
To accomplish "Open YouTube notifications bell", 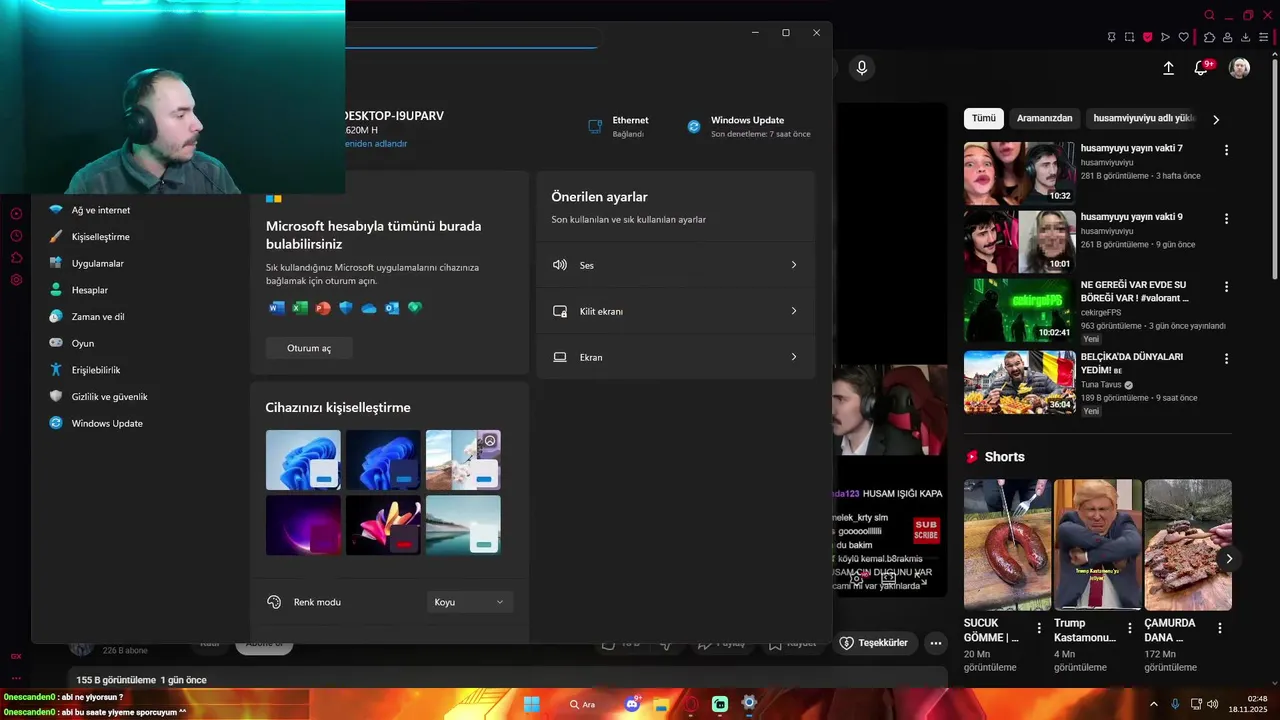I will (x=1202, y=68).
